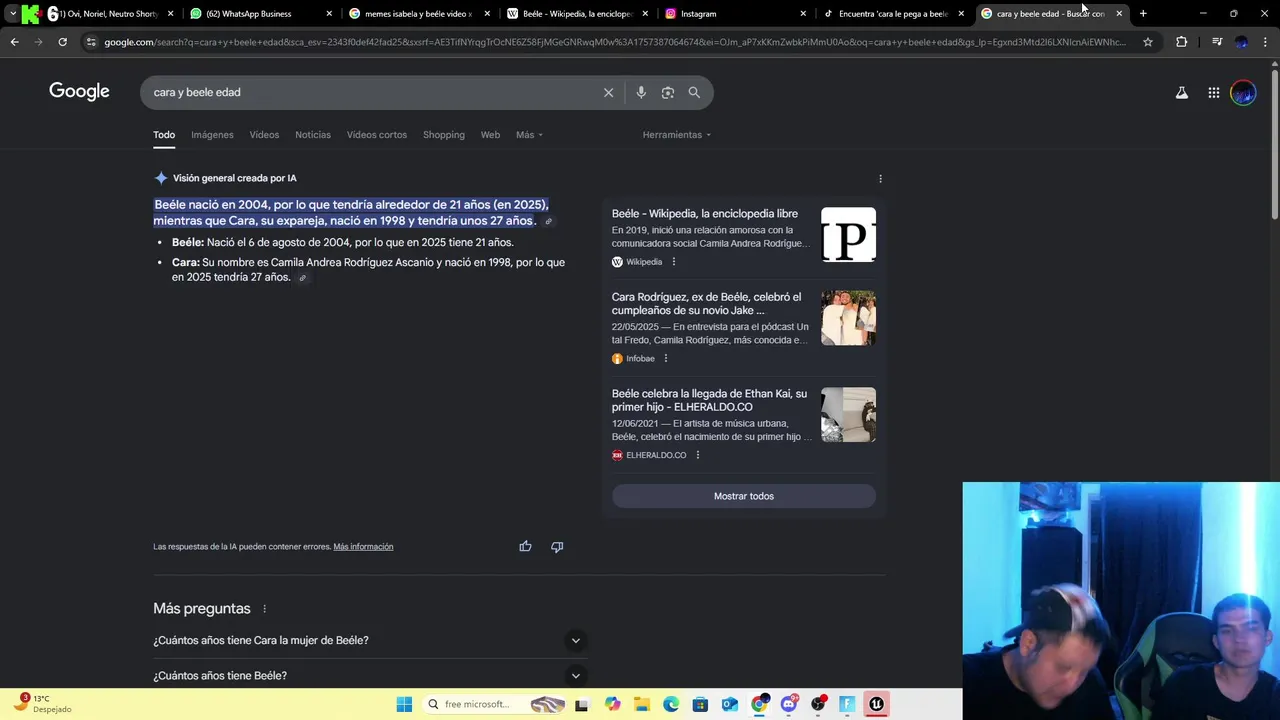
Task: Open three-dot menu next to Wikipedia source
Action: [673, 262]
